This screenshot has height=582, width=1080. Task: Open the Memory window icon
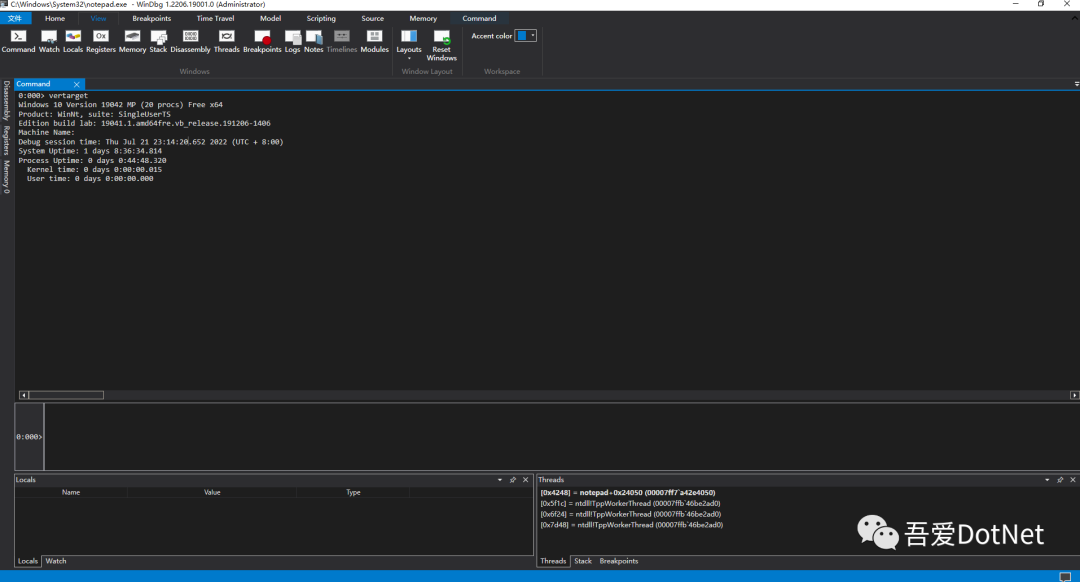coord(132,41)
